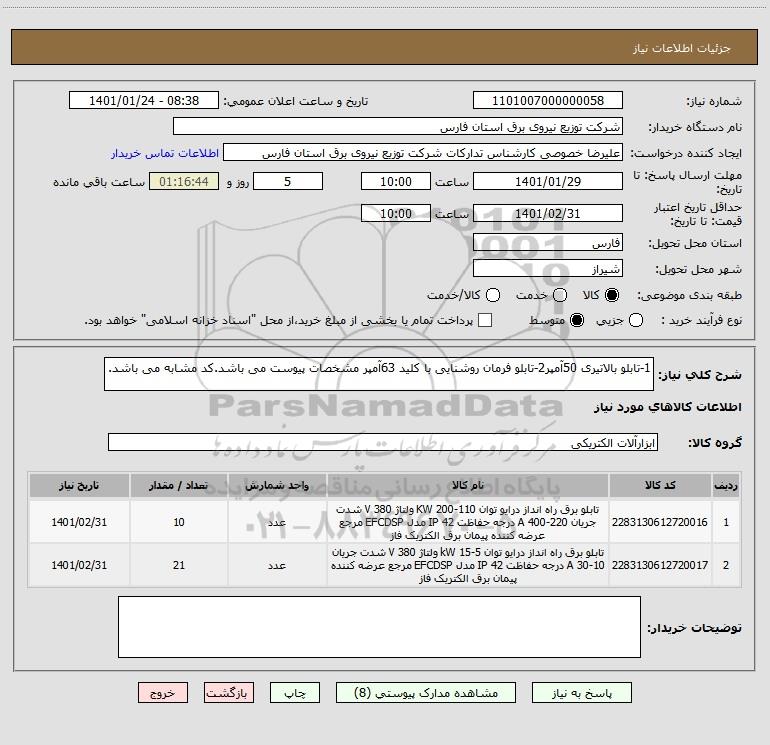Click the delivery city field شیراز
770x745 pixels.
point(548,268)
